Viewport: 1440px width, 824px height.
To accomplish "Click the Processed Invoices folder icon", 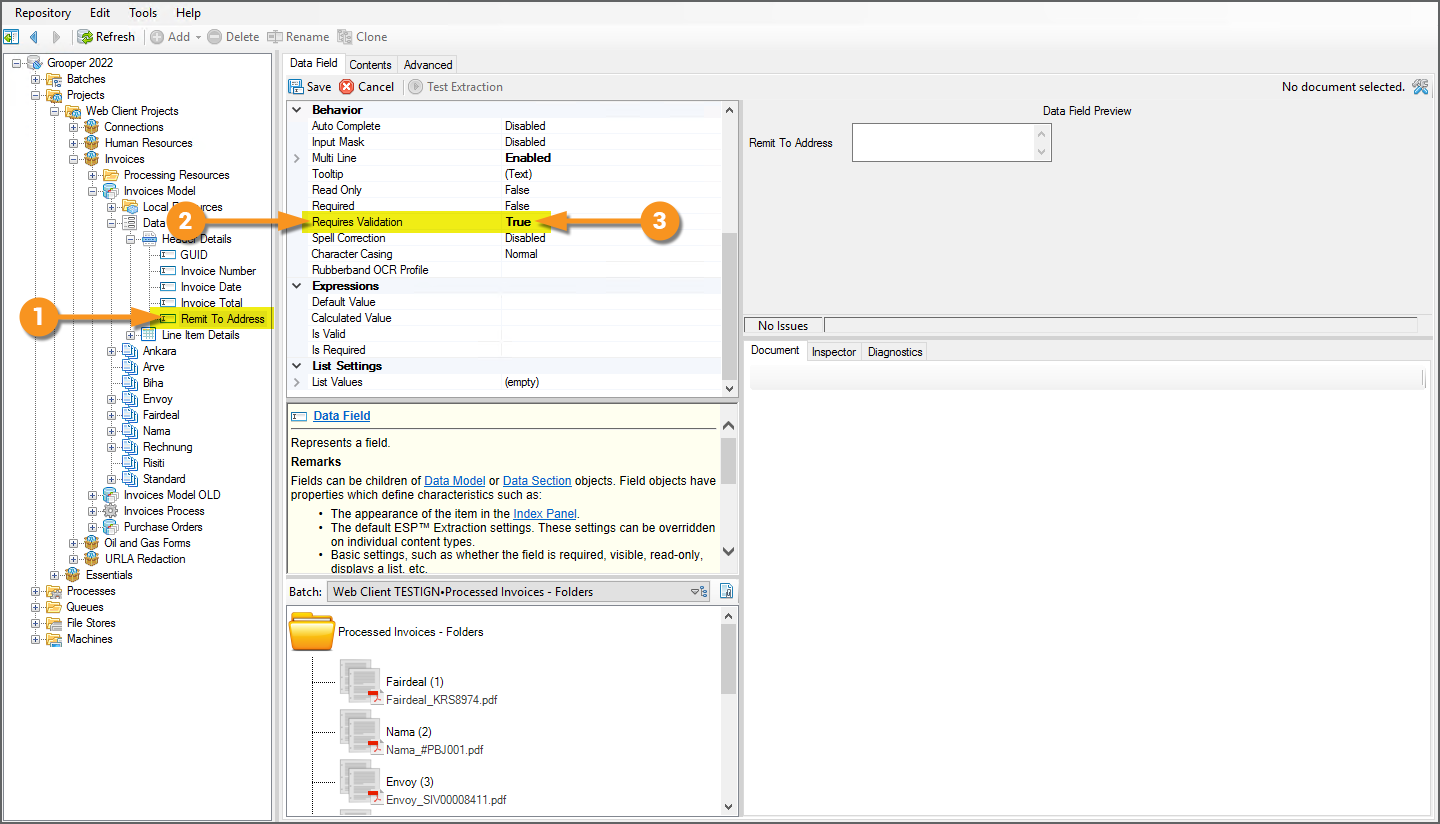I will (311, 632).
